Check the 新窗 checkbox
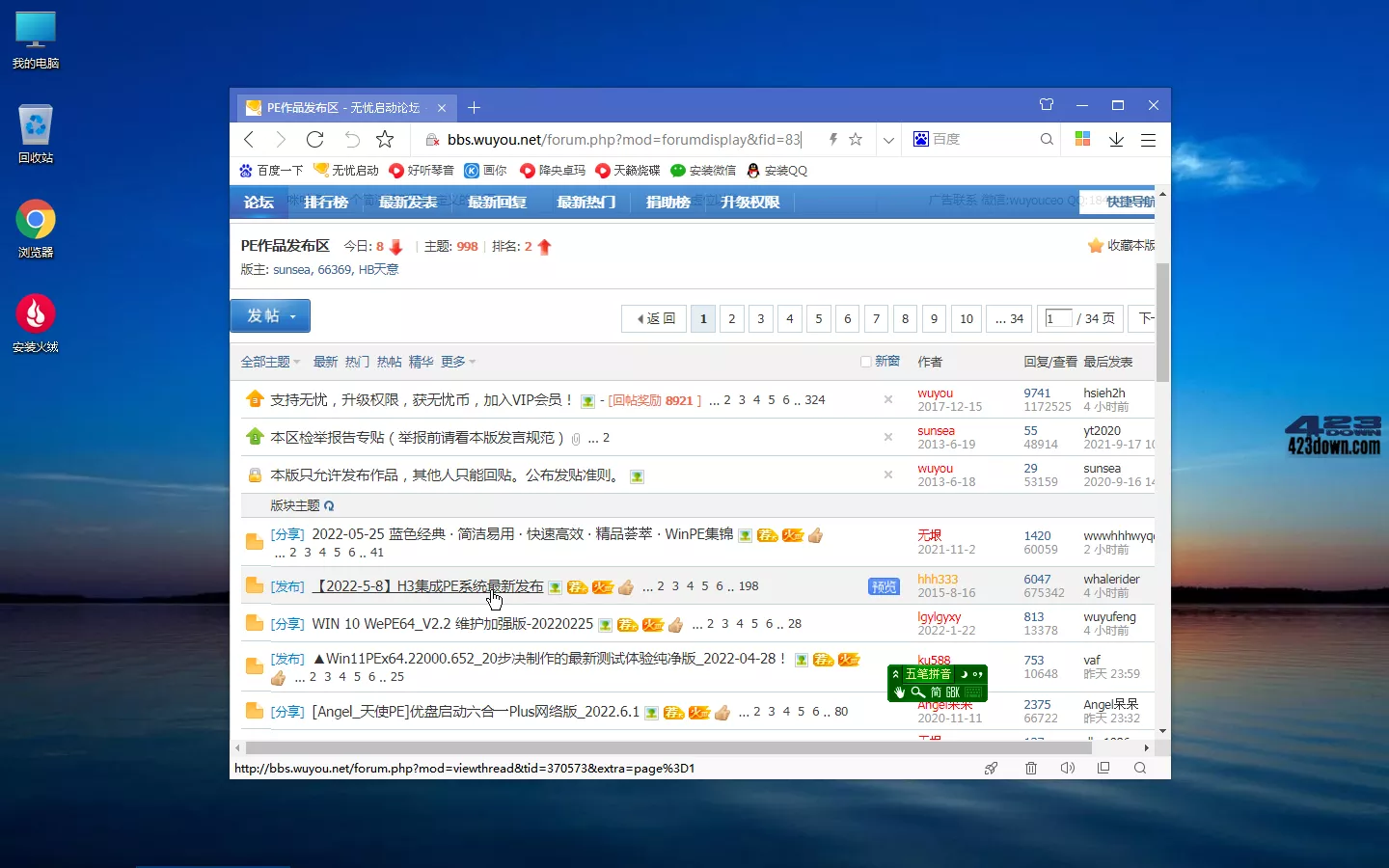The image size is (1389, 868). tap(863, 361)
